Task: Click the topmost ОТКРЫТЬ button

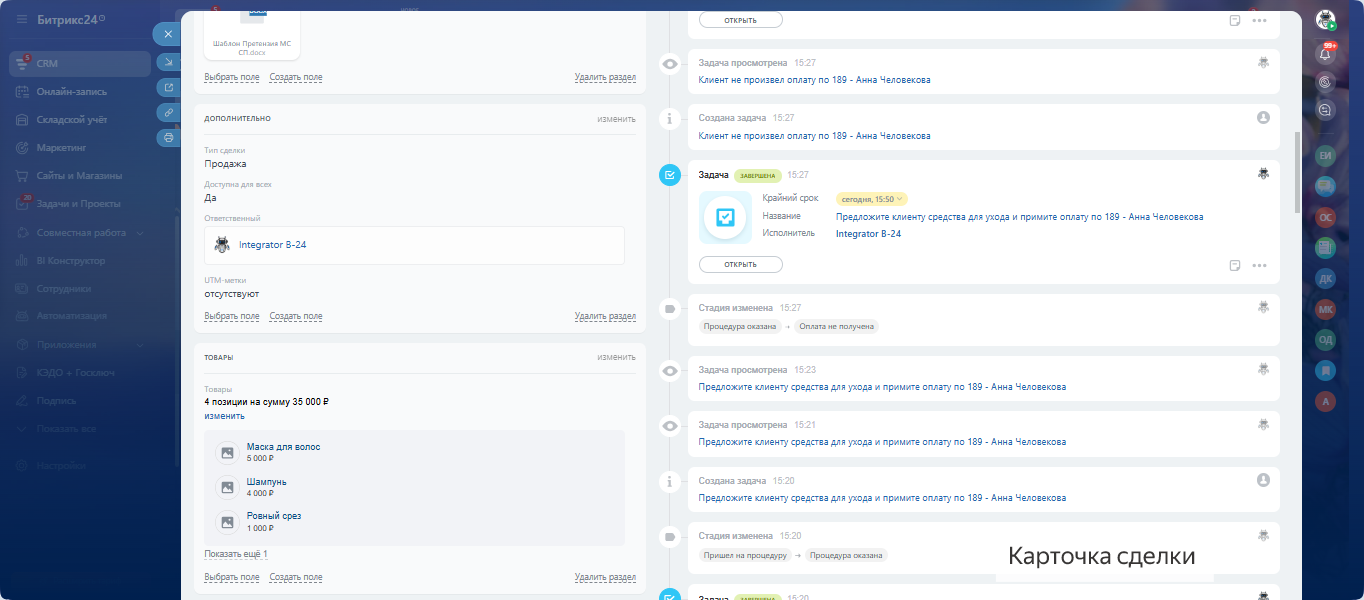Action: click(x=740, y=19)
